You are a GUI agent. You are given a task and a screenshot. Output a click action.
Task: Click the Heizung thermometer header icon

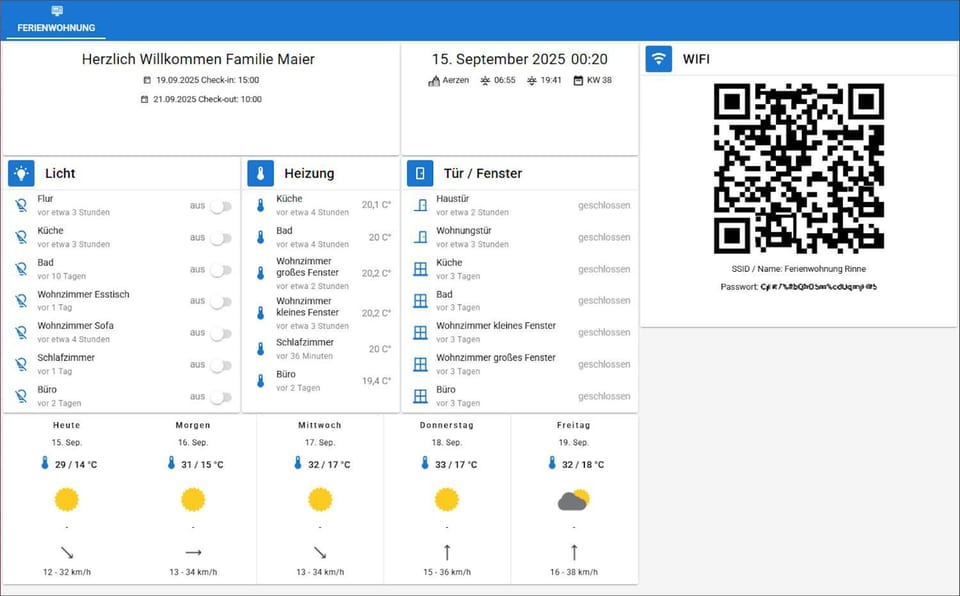260,173
